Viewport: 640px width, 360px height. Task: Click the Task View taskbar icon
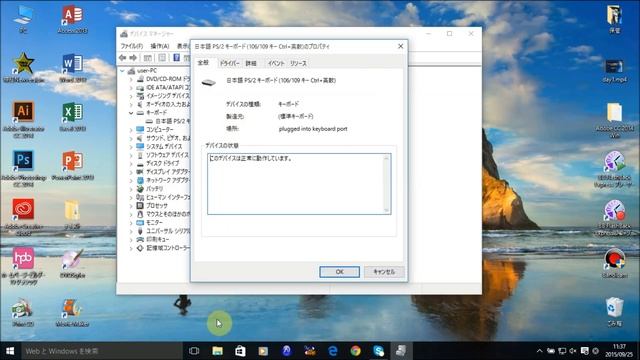pos(194,351)
